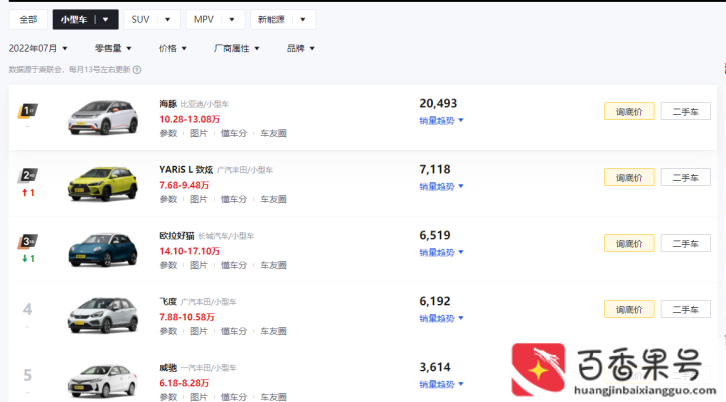Open the 海豚 car thumbnail image

click(x=103, y=117)
